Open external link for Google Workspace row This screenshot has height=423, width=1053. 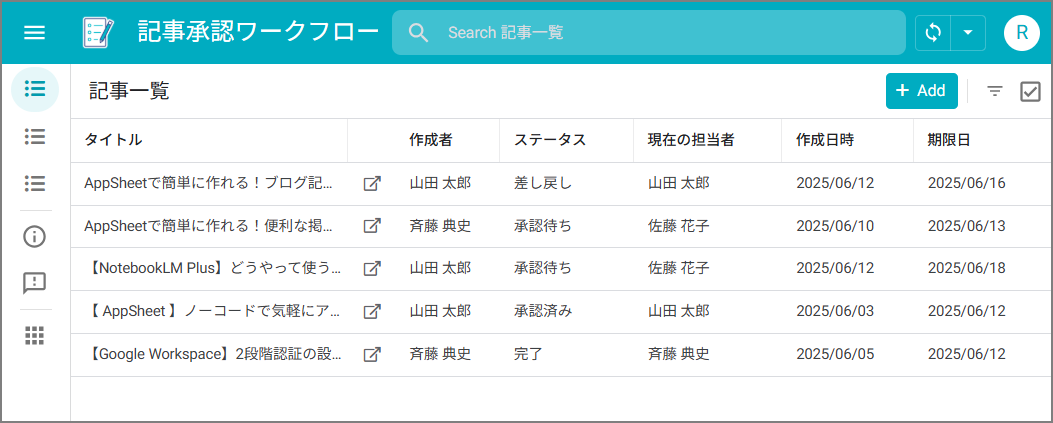point(372,355)
